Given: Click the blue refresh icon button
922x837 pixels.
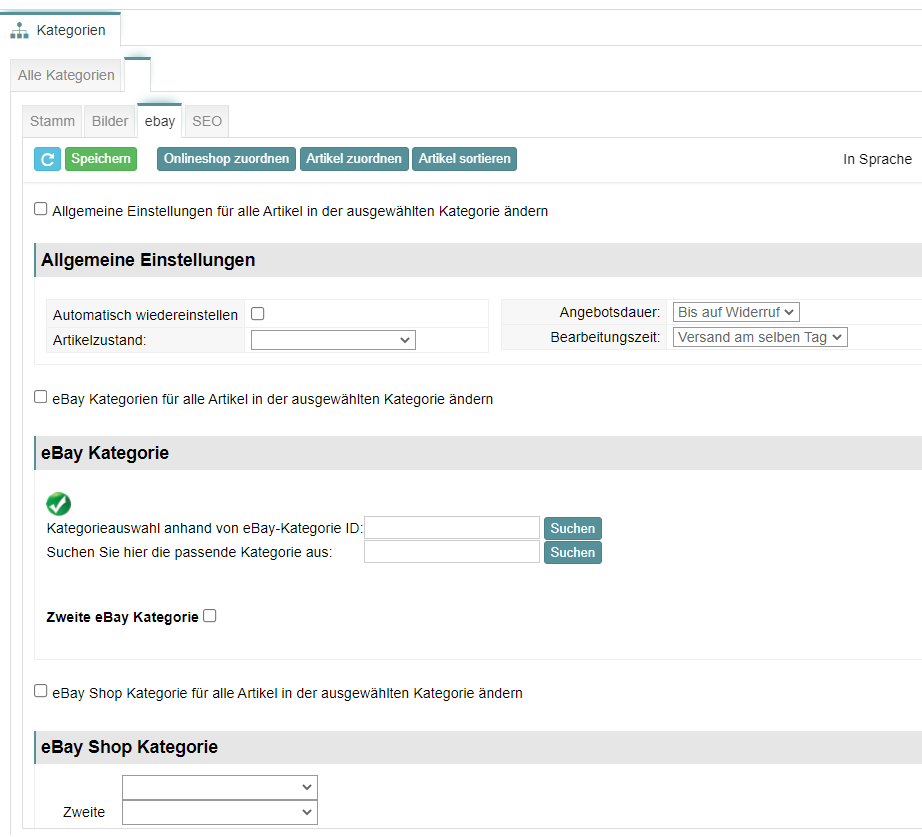Looking at the screenshot, I should pos(48,159).
